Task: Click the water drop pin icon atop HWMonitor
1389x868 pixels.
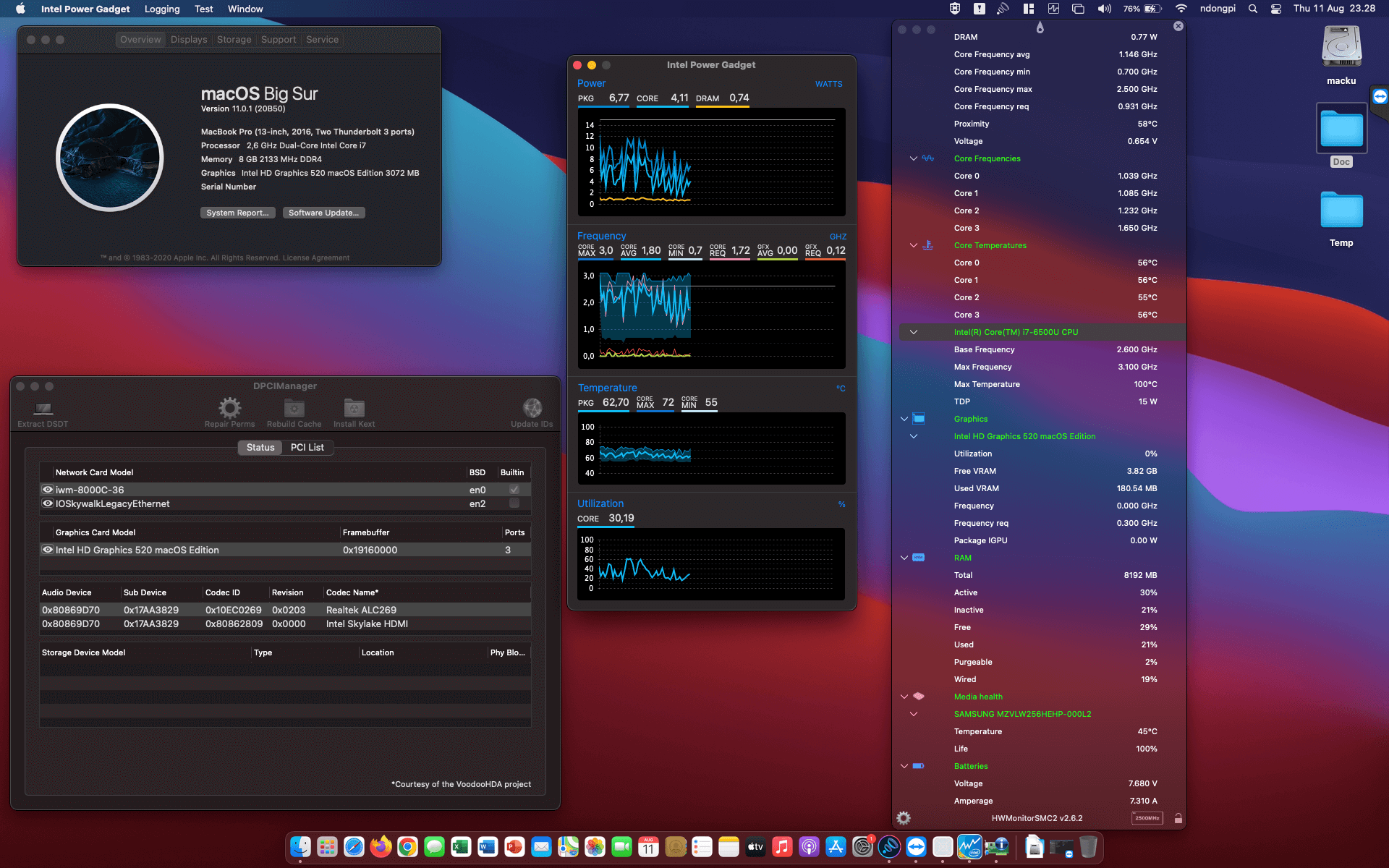Action: (x=1040, y=27)
